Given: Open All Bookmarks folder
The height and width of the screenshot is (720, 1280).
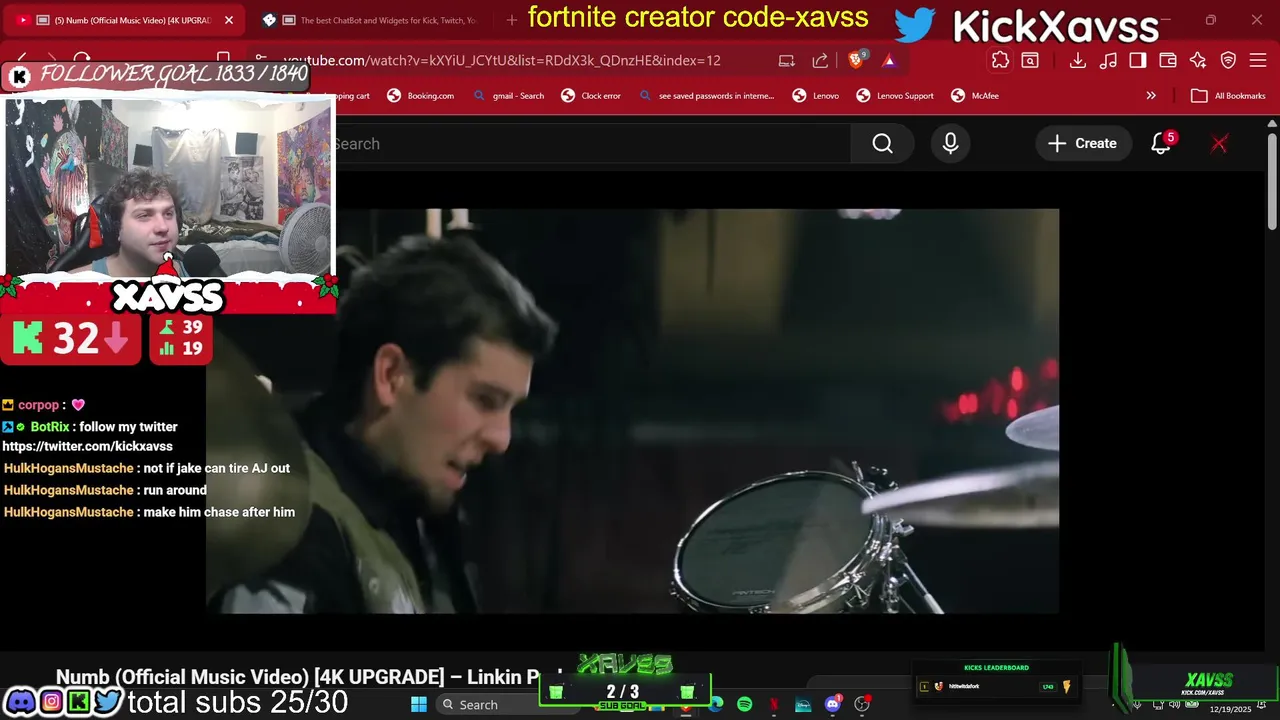Looking at the screenshot, I should point(1228,96).
